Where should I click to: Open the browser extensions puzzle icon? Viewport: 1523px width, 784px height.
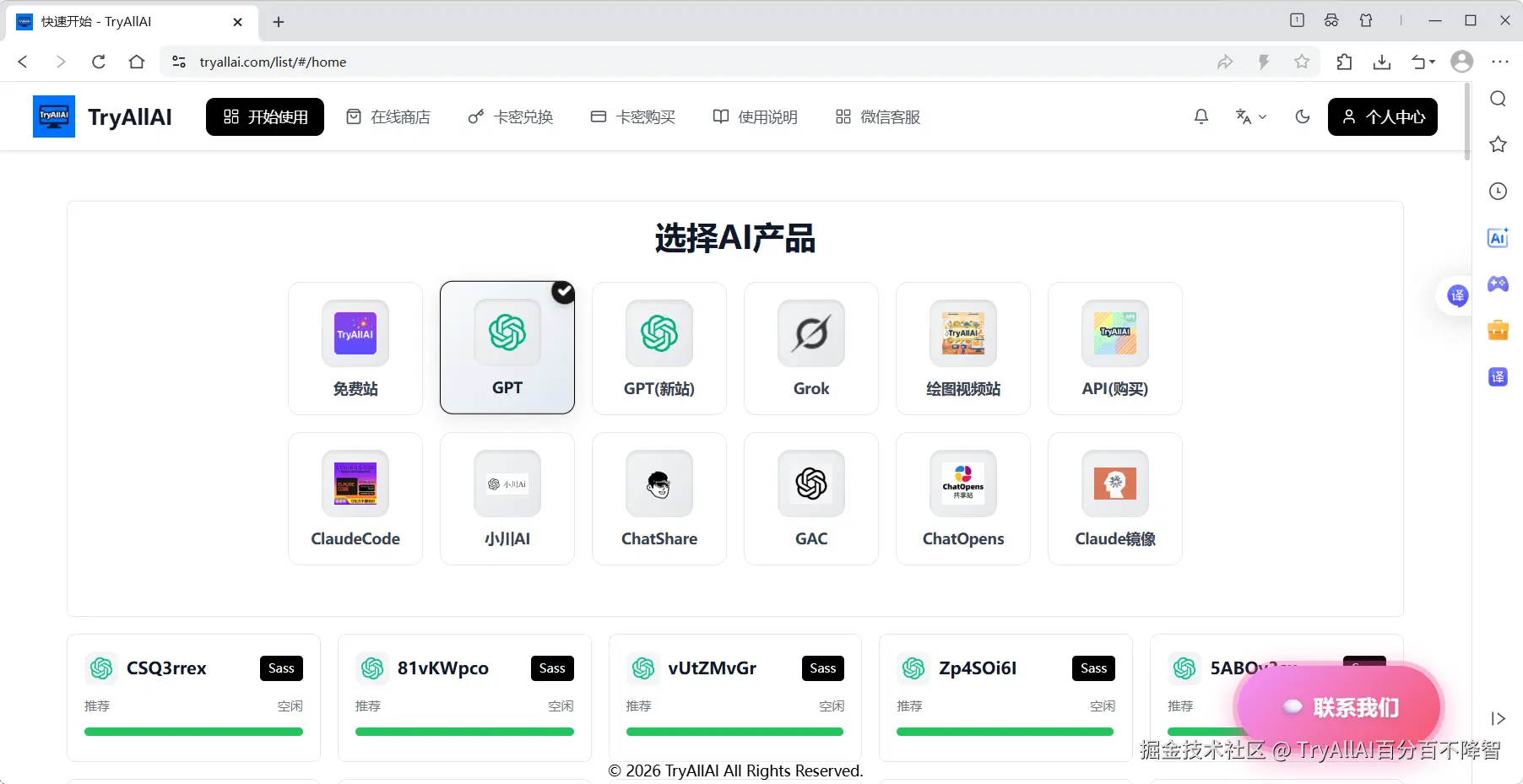tap(1344, 62)
